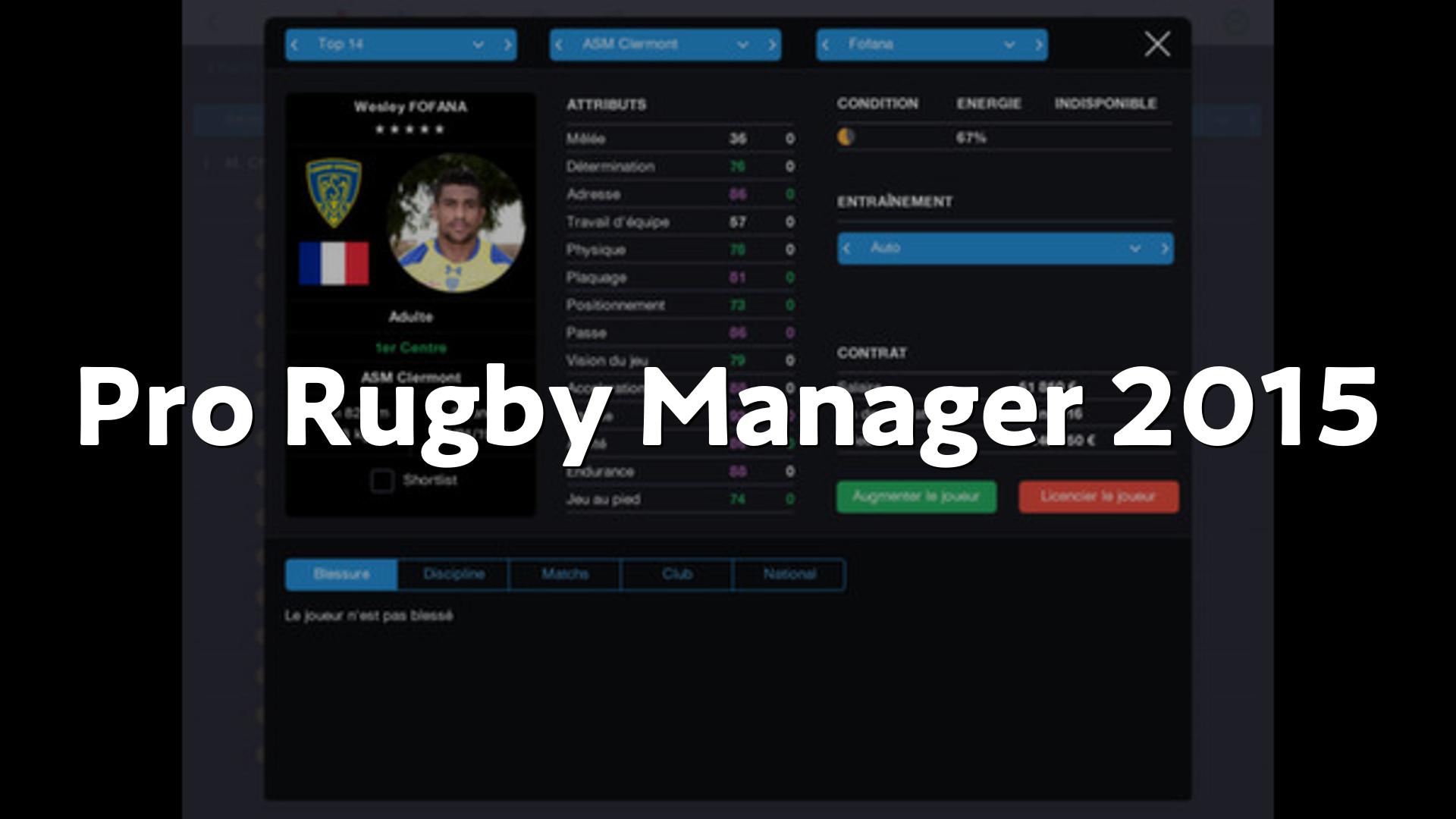Click previous arrow on Fofana player selector
Image resolution: width=1456 pixels, height=819 pixels.
[x=826, y=45]
